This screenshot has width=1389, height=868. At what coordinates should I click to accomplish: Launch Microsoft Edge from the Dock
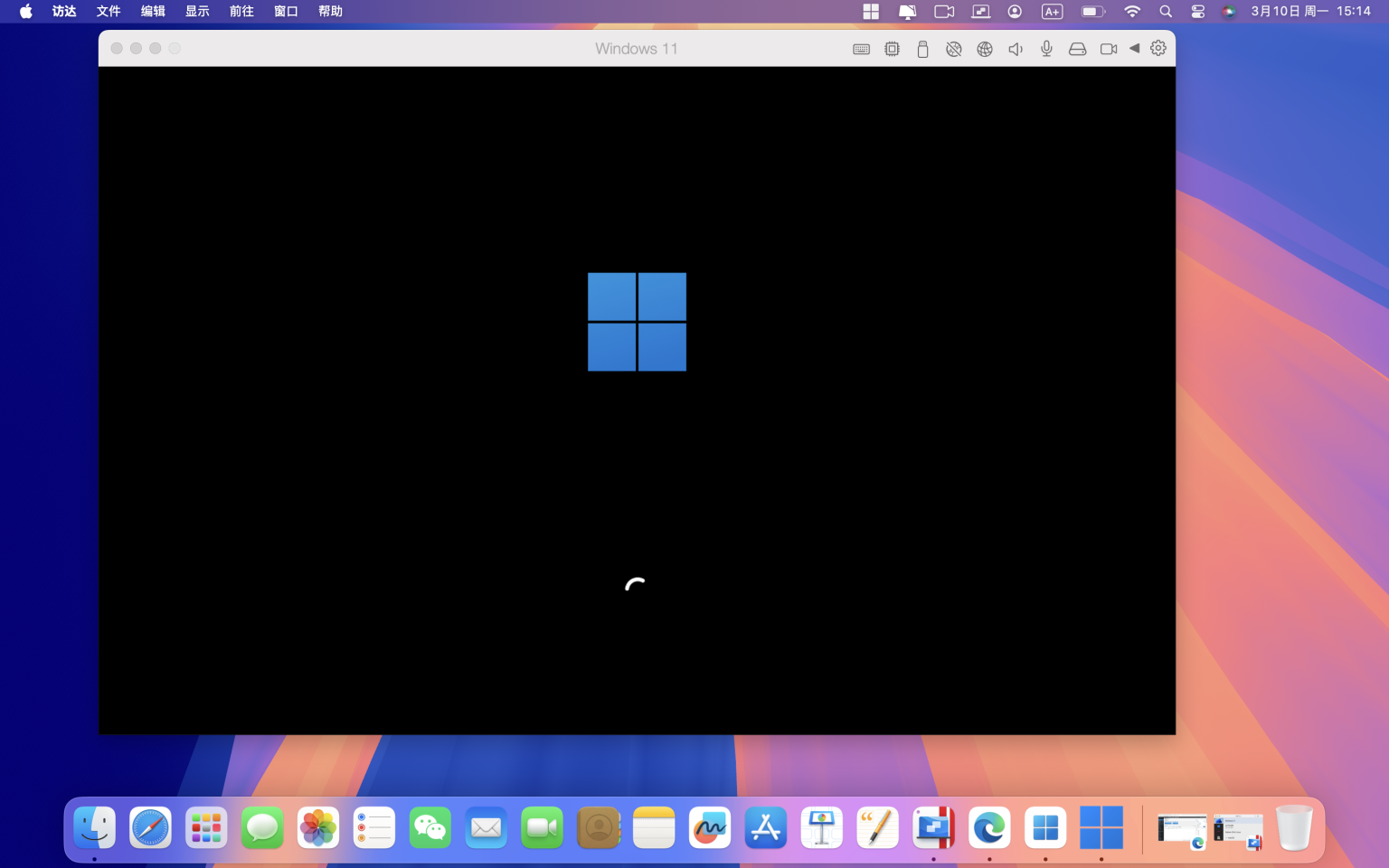988,827
